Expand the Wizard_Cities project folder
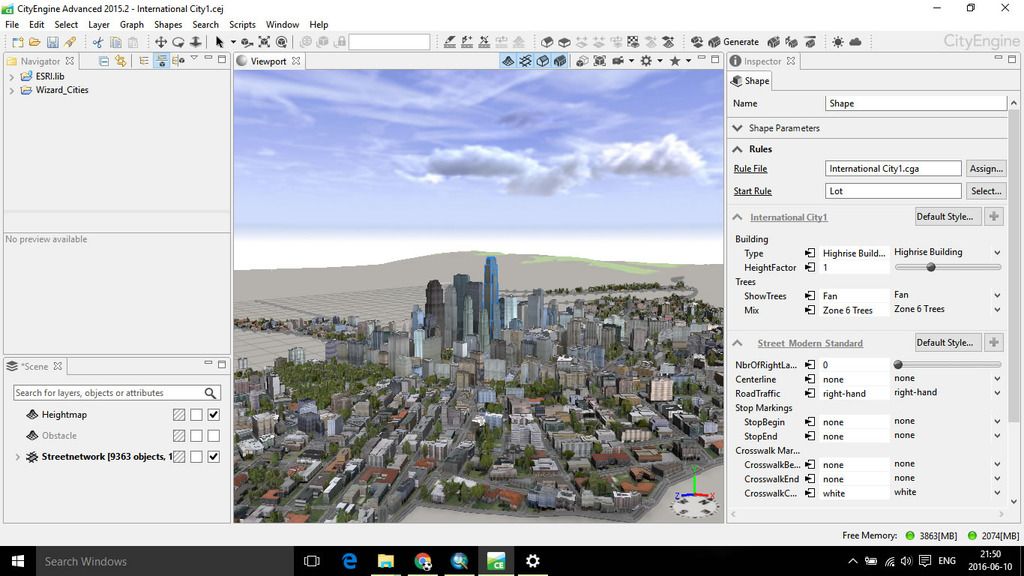1024x576 pixels. [11, 90]
